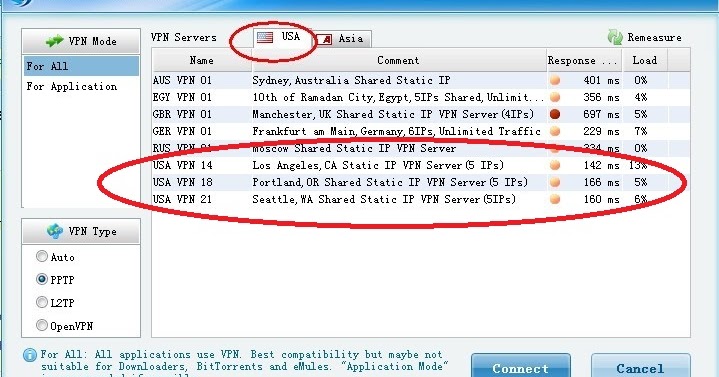719x377 pixels.
Task: Choose the OpenVPN radio button
Action: [x=42, y=325]
